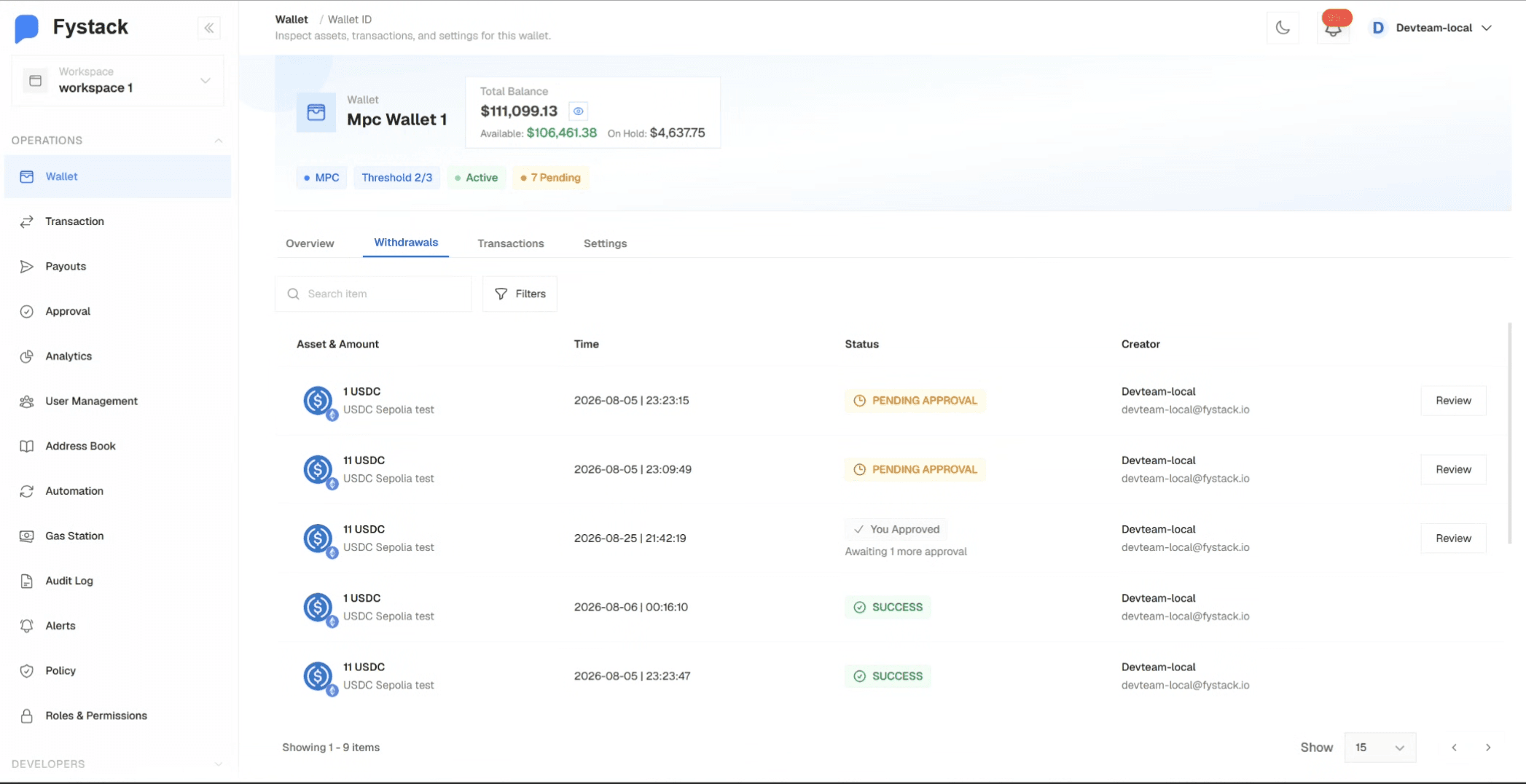Click the Wallet breadcrumb link
This screenshot has width=1526, height=784.
pyautogui.click(x=291, y=20)
